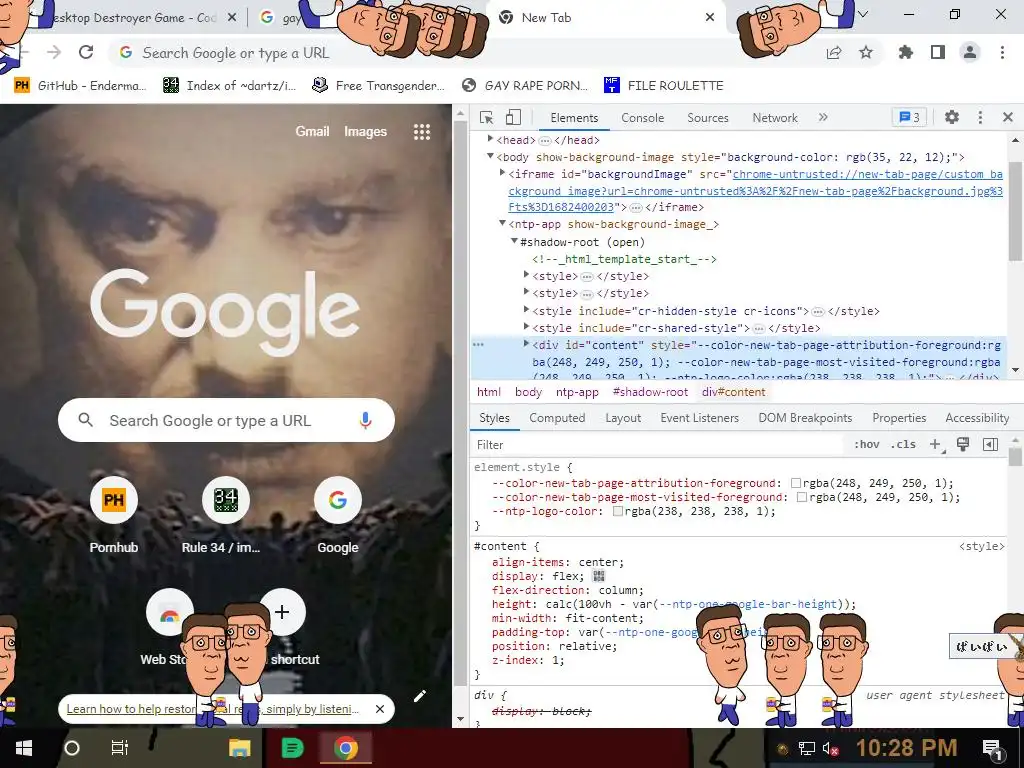Open the Windows Start menu
This screenshot has height=768, width=1024.
pos(24,748)
